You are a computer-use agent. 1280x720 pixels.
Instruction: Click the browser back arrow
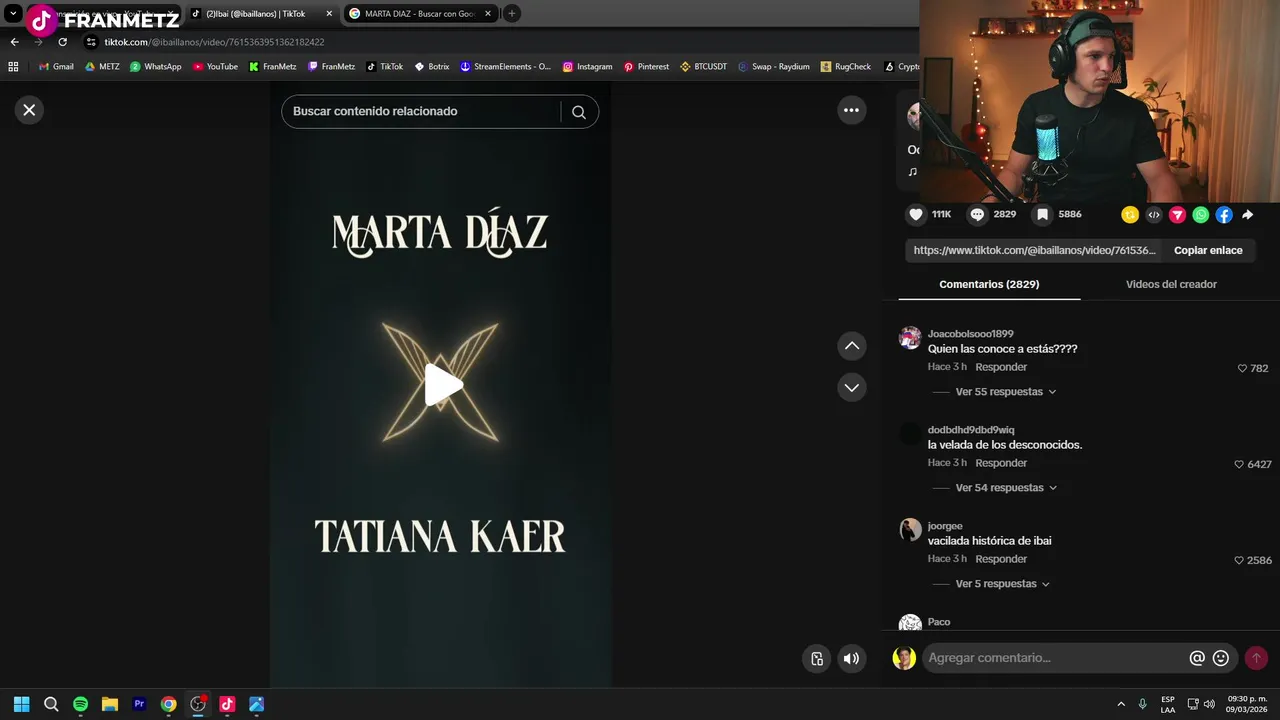14,42
